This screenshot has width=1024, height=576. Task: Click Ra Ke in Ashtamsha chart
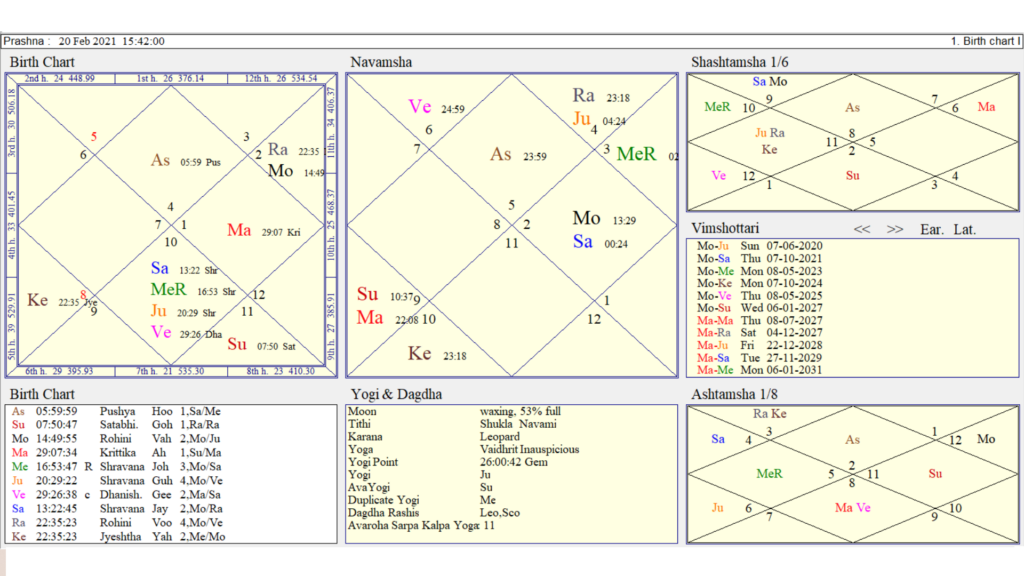pos(769,414)
